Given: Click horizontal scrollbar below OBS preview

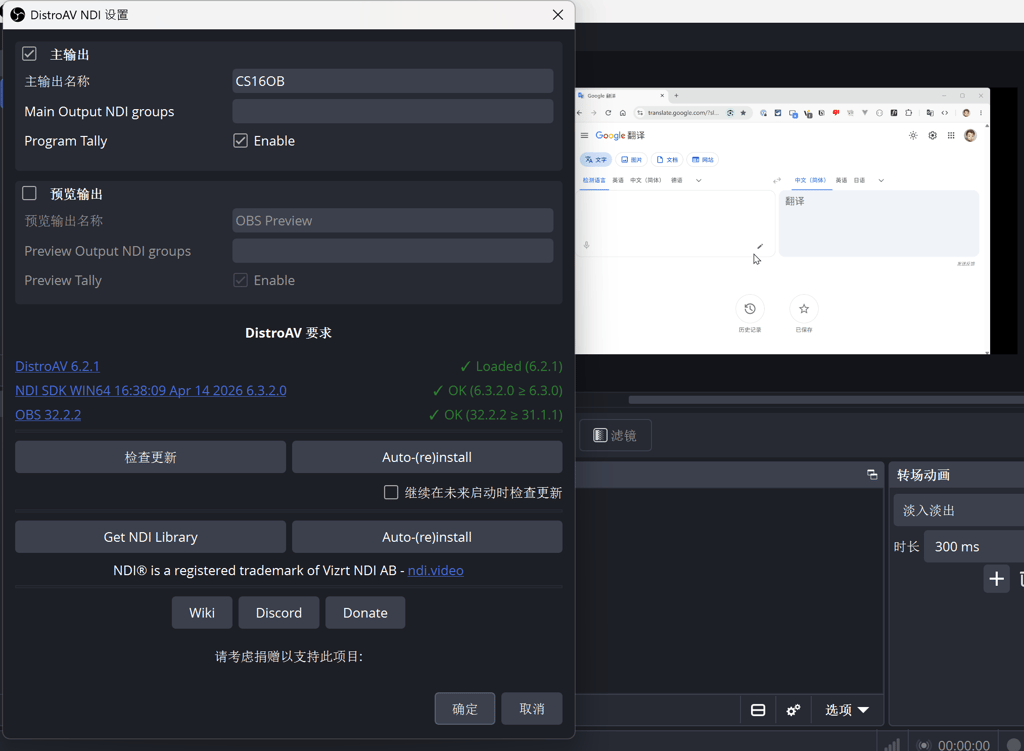Looking at the screenshot, I should 825,400.
